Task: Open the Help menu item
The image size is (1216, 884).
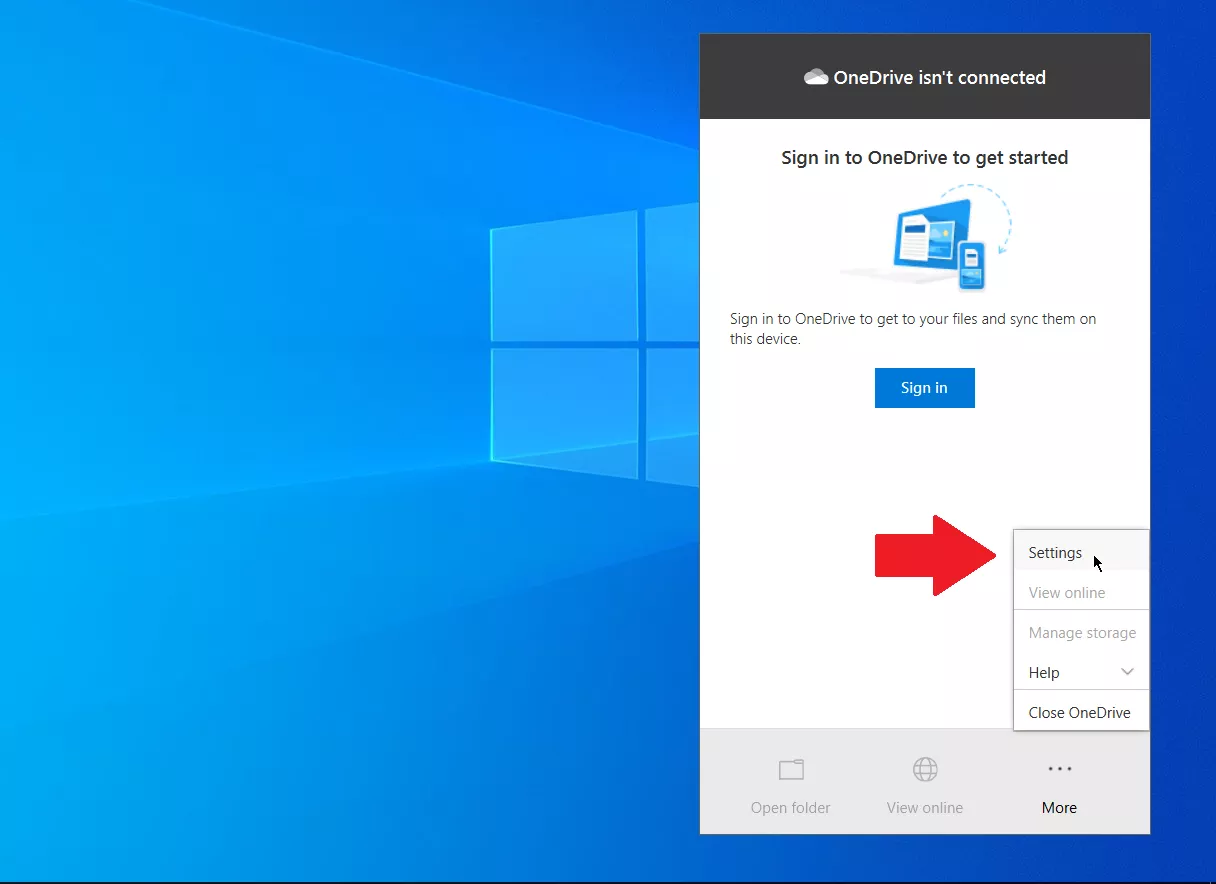Action: pyautogui.click(x=1043, y=672)
